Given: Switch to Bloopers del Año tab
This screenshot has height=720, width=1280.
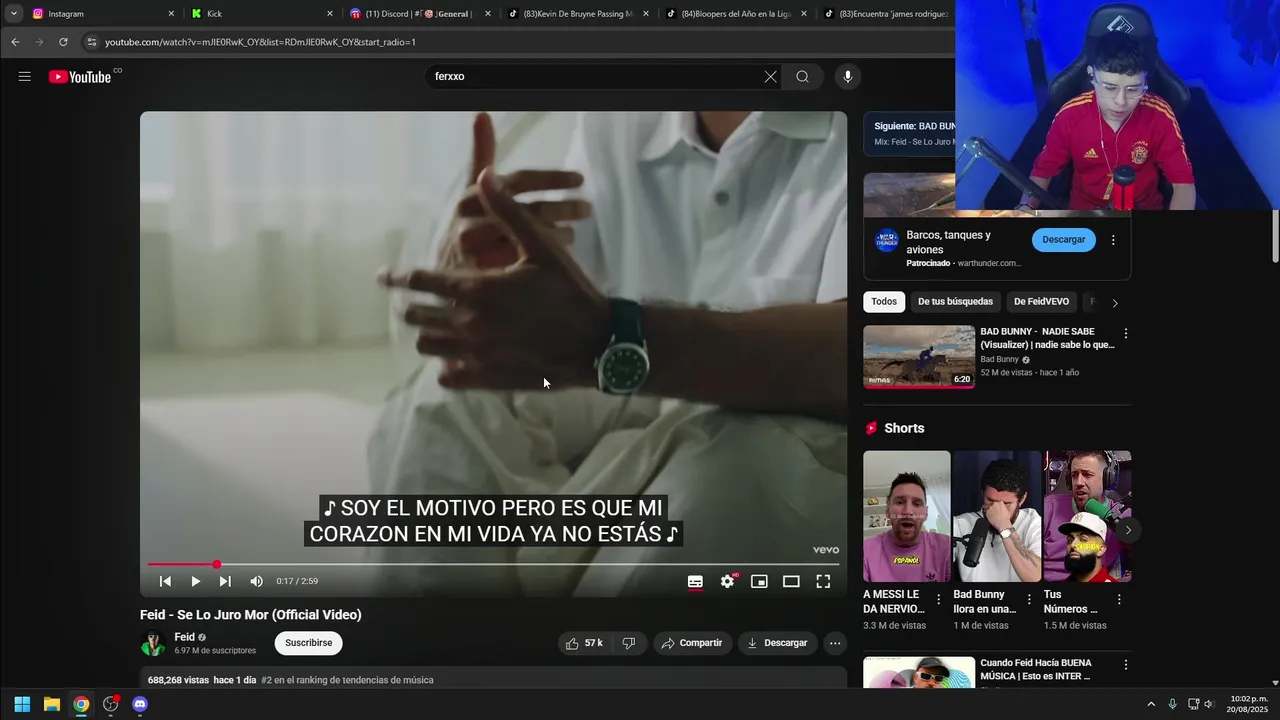Looking at the screenshot, I should coord(735,14).
